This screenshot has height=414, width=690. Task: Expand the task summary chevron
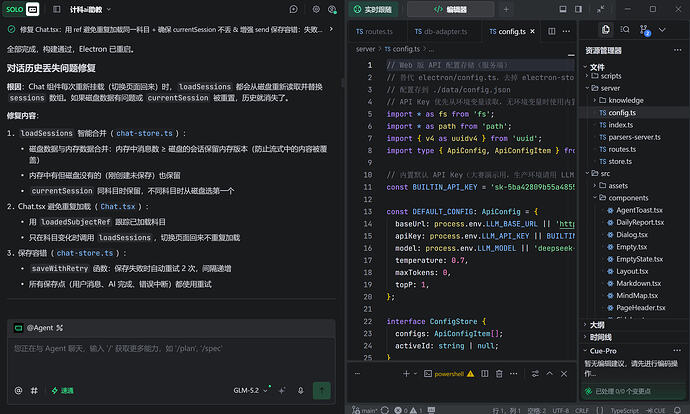click(331, 29)
